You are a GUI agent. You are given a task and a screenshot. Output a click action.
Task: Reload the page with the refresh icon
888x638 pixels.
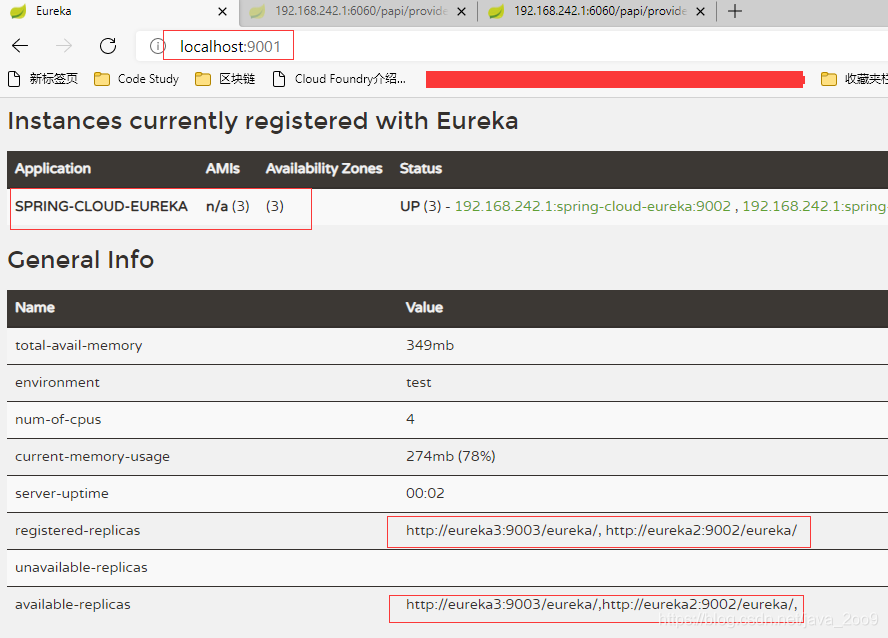pos(108,46)
